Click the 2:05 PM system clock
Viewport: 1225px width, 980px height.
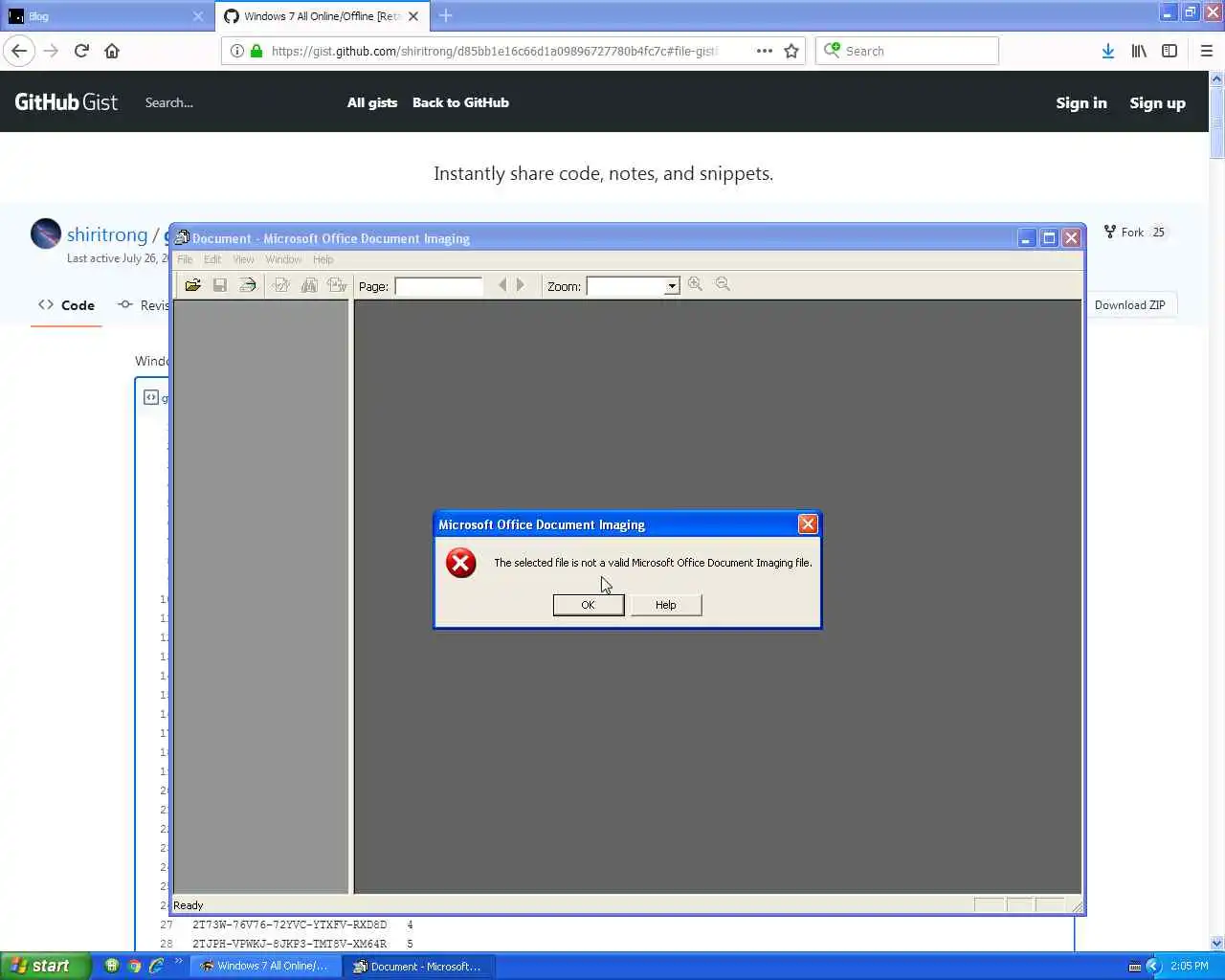click(x=1189, y=966)
